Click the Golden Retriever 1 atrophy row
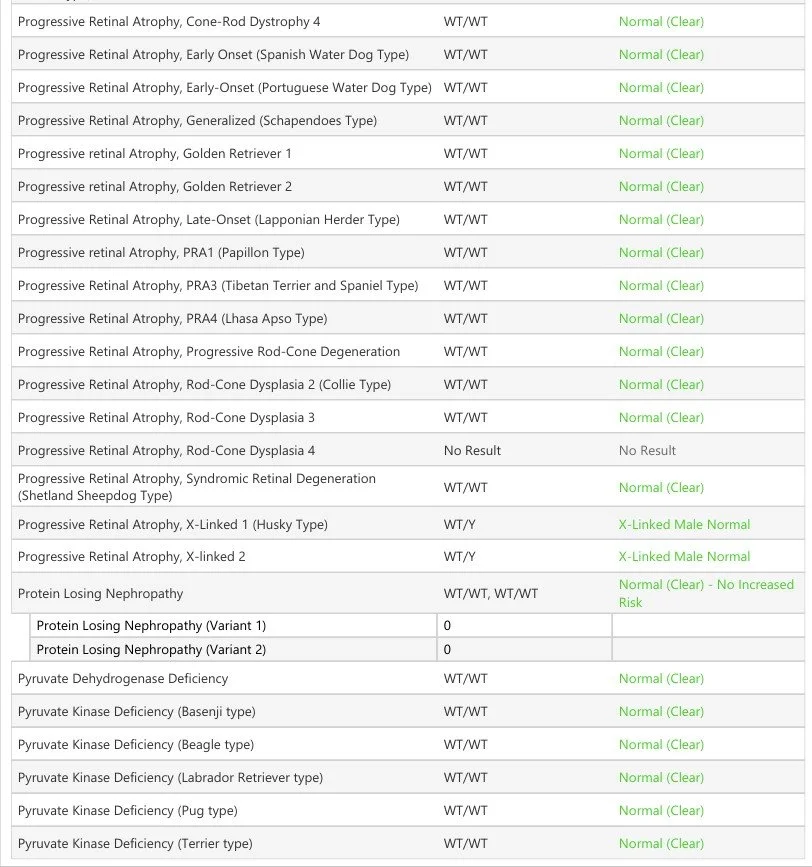Screen dimensions: 812x867 pyautogui.click(x=408, y=153)
